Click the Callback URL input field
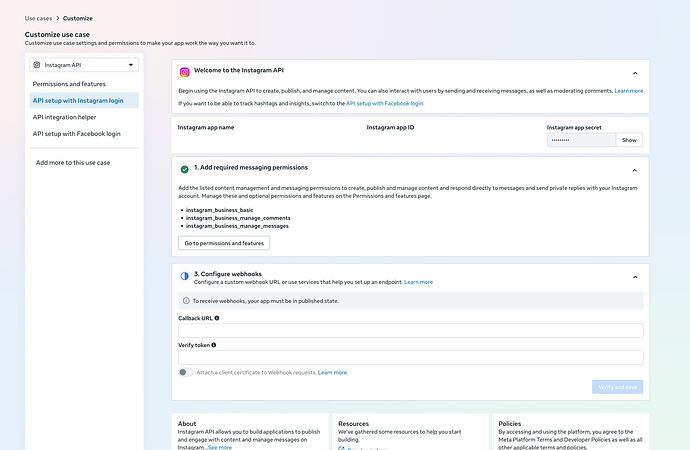 pos(411,331)
